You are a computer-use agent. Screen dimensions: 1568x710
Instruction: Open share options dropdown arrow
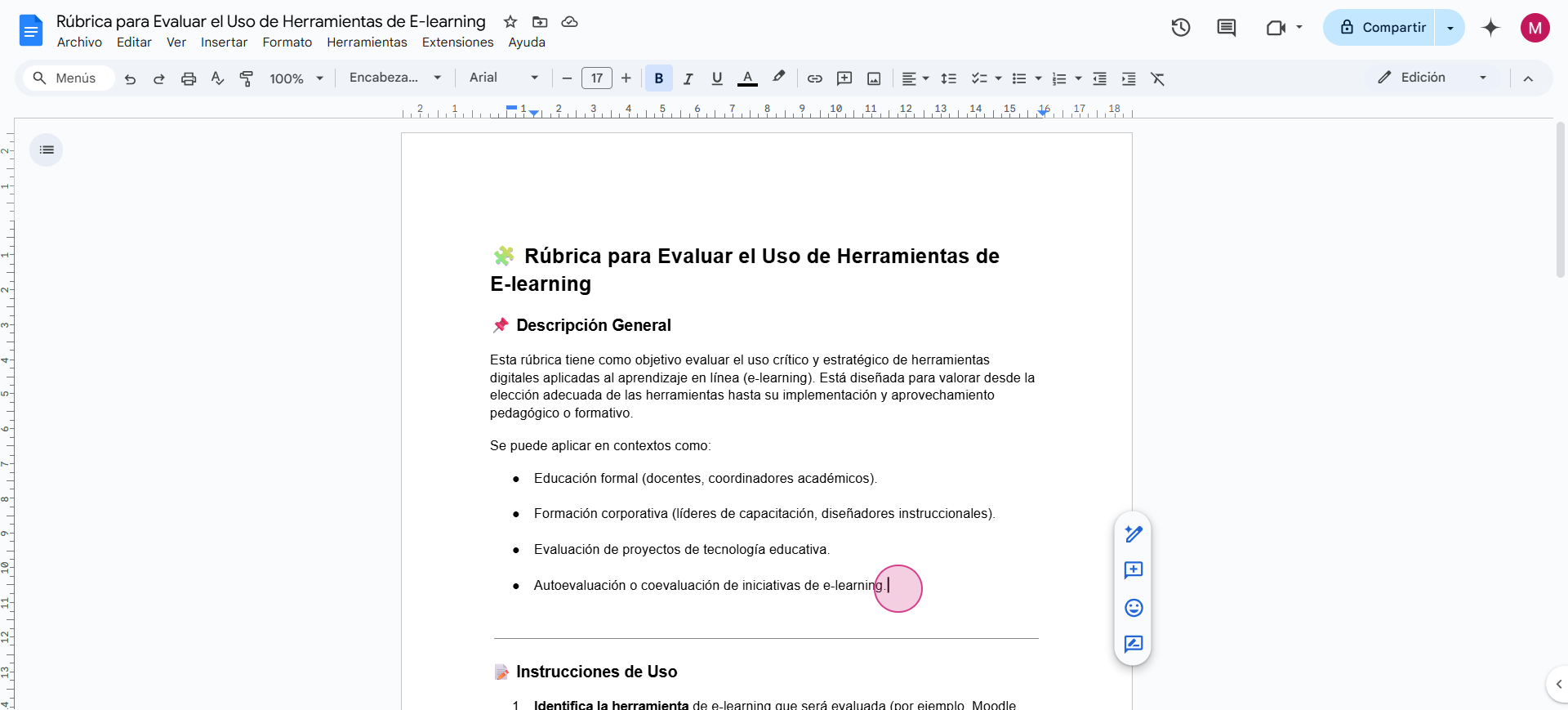pos(1450,28)
